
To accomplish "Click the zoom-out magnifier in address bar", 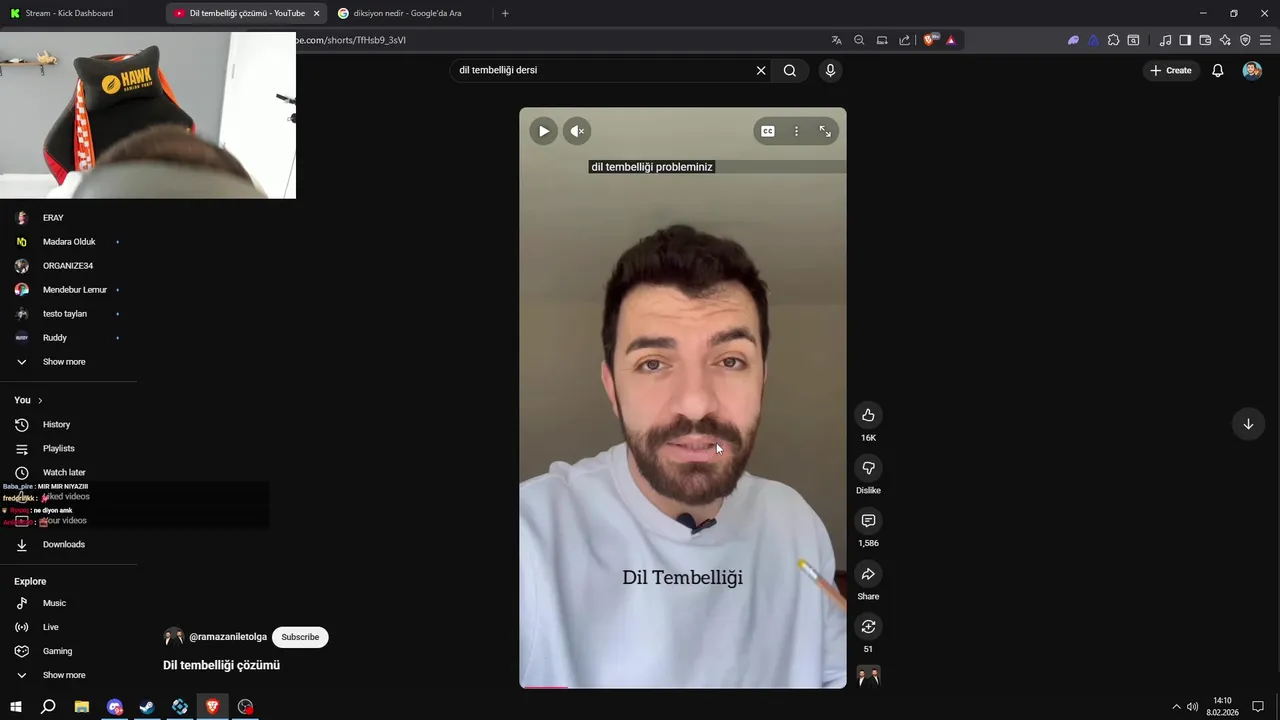I will click(x=859, y=40).
